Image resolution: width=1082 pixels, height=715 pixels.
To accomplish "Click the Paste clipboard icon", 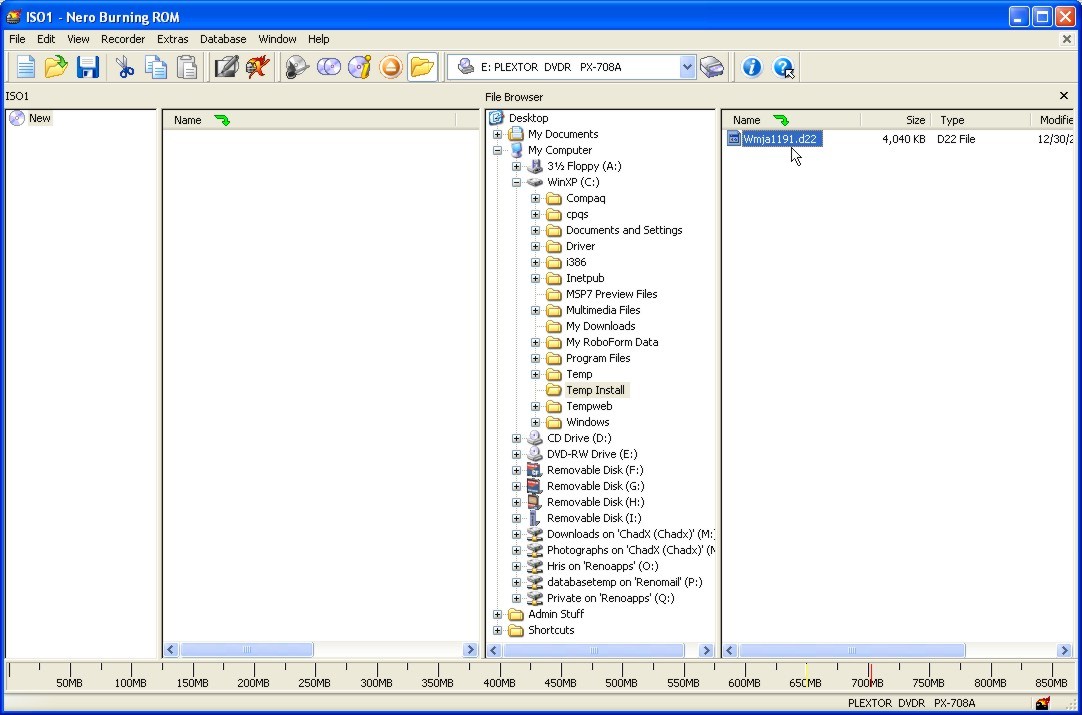I will pos(187,67).
